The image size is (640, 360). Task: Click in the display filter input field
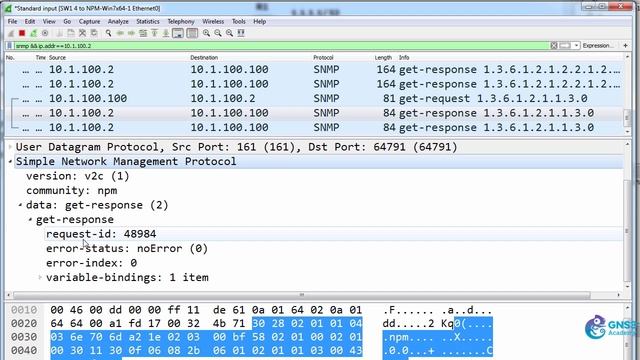click(x=282, y=46)
